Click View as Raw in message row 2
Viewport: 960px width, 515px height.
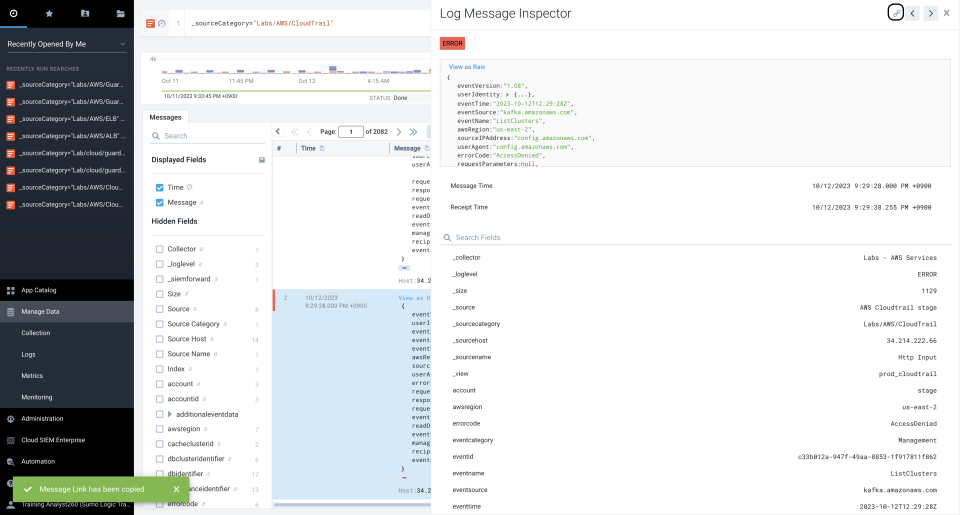pos(414,298)
